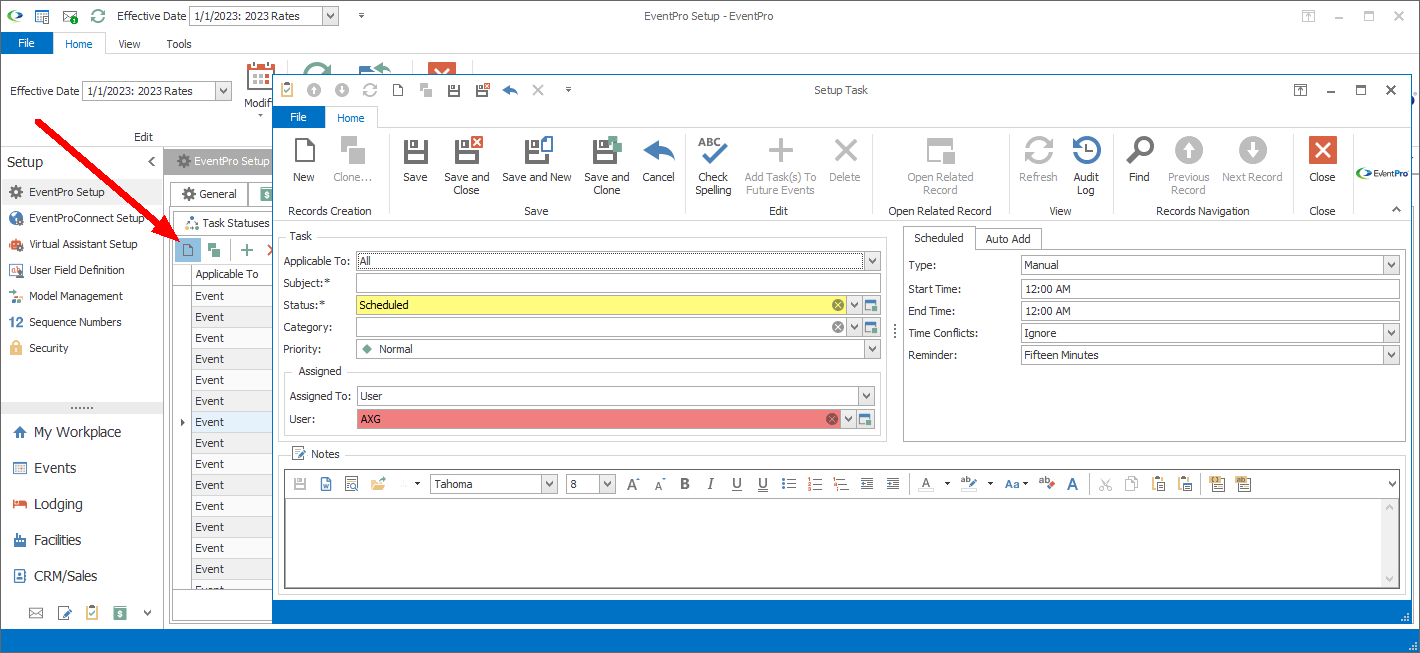This screenshot has height=653, width=1420.
Task: Click print preview icon in Notes toolbar
Action: tap(352, 484)
